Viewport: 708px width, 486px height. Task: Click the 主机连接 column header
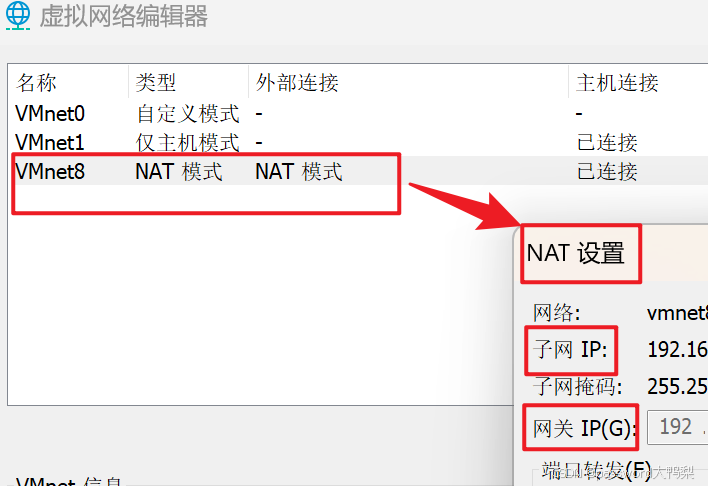tap(617, 83)
